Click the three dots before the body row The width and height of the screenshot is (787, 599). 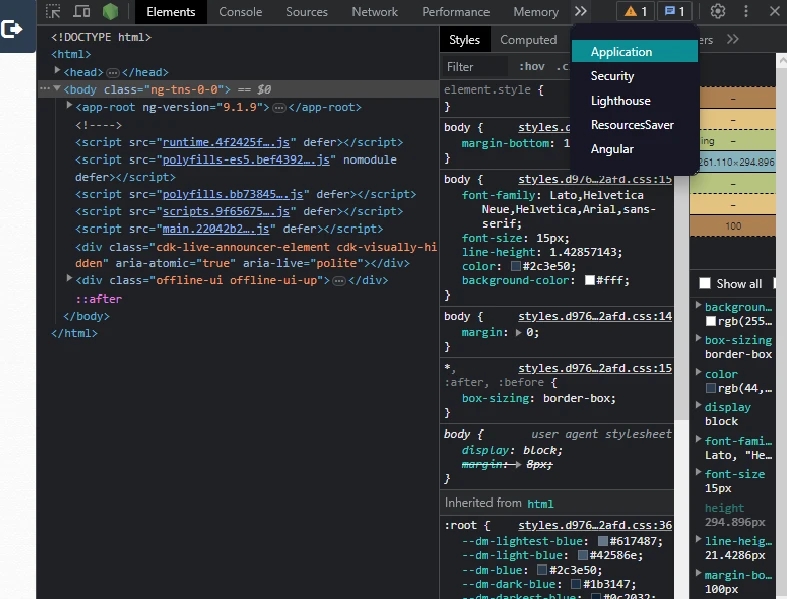pos(45,88)
